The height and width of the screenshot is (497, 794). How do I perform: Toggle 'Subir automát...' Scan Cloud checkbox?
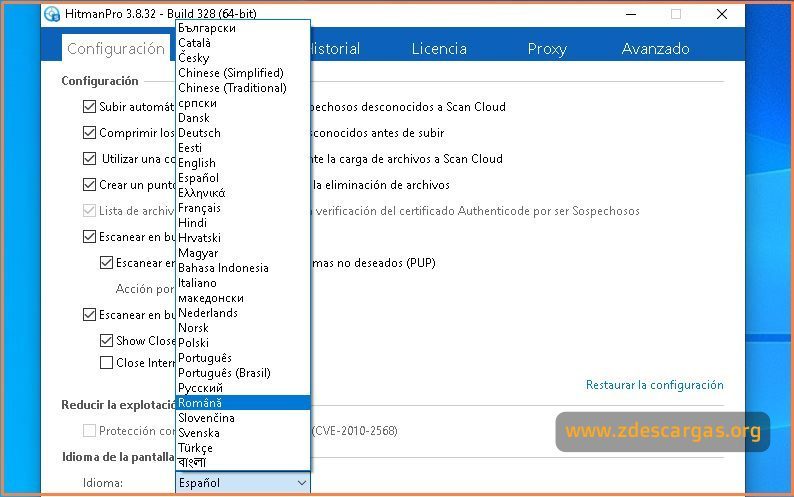click(x=89, y=107)
